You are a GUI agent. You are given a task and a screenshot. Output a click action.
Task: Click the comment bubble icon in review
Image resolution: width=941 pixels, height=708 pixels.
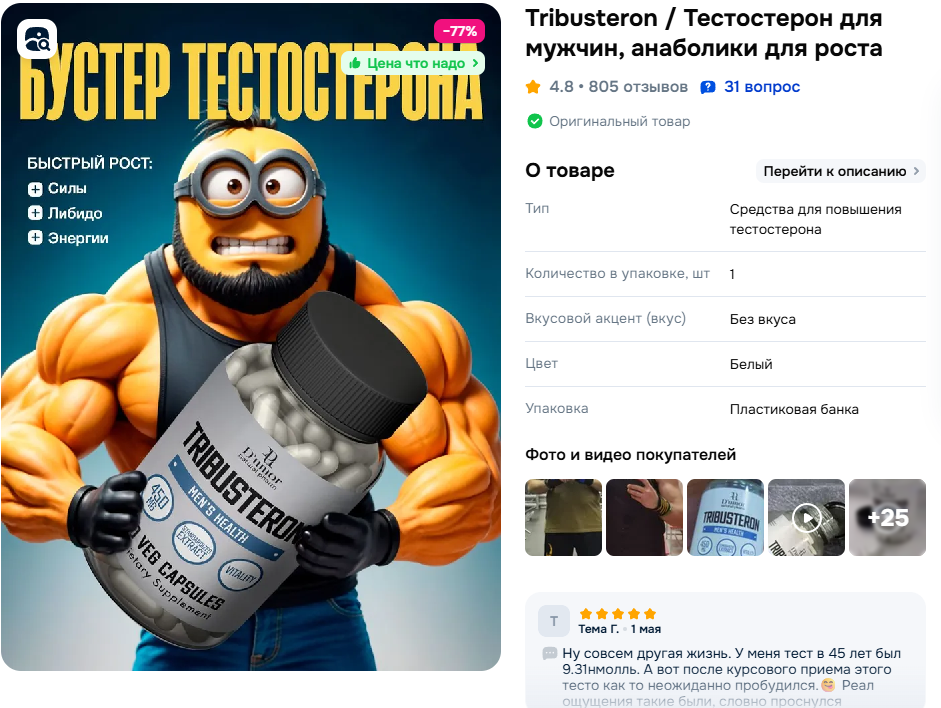coord(549,653)
